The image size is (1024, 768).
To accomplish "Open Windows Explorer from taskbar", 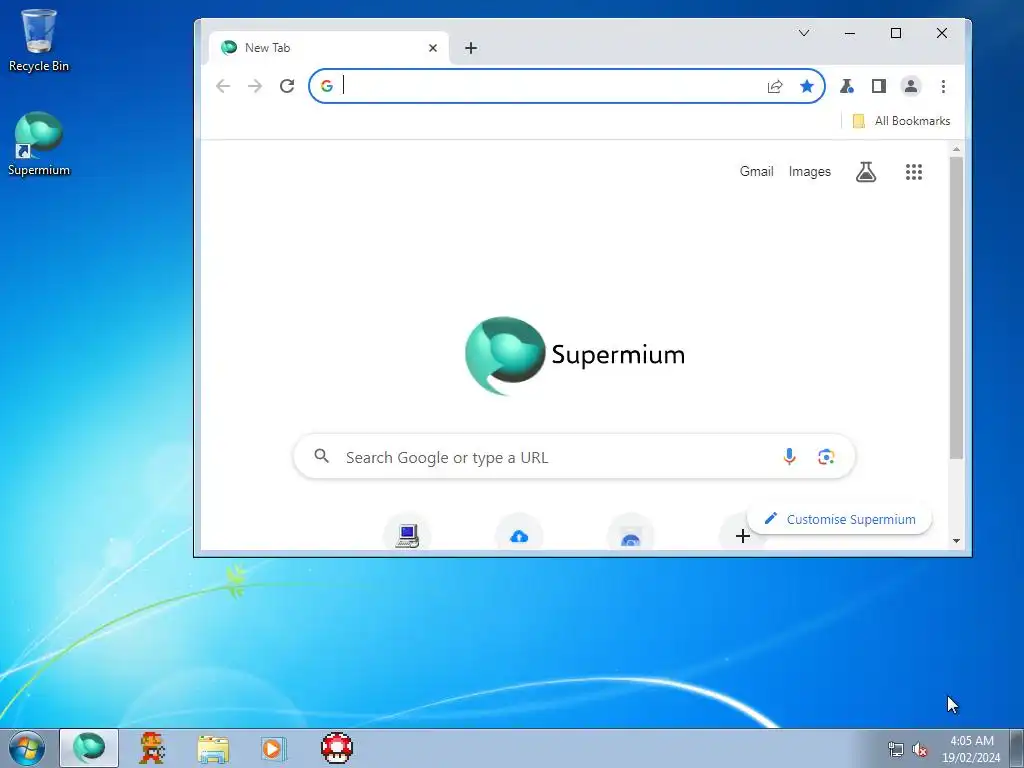I will pyautogui.click(x=213, y=749).
